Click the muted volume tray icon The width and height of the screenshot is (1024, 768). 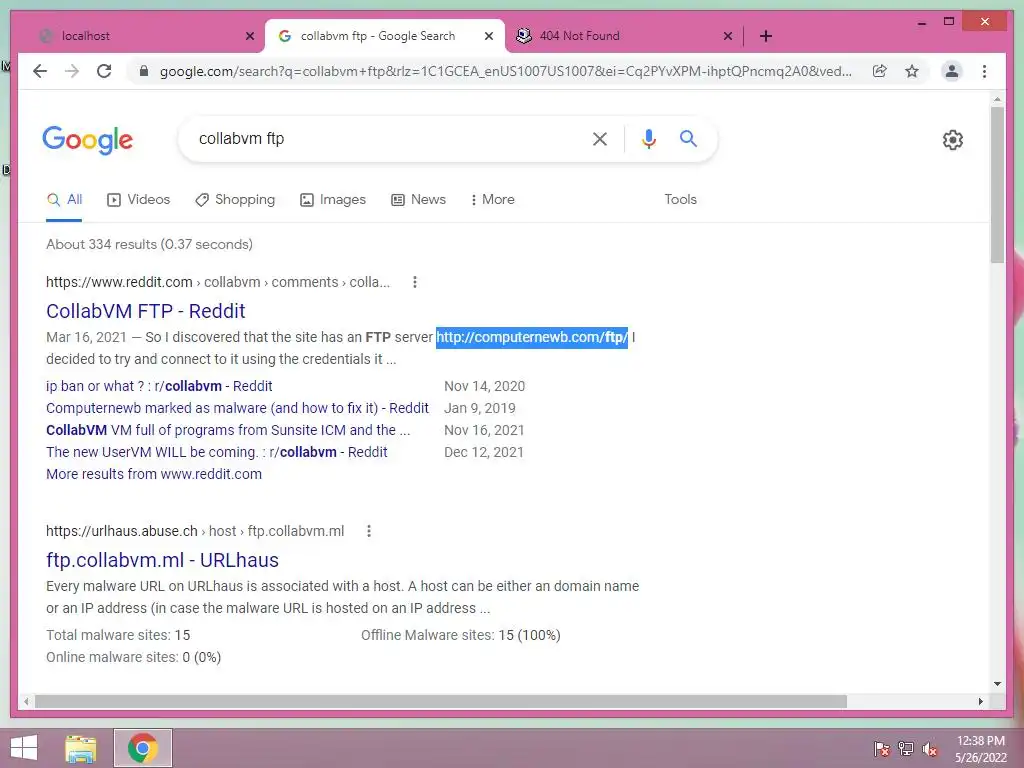930,748
